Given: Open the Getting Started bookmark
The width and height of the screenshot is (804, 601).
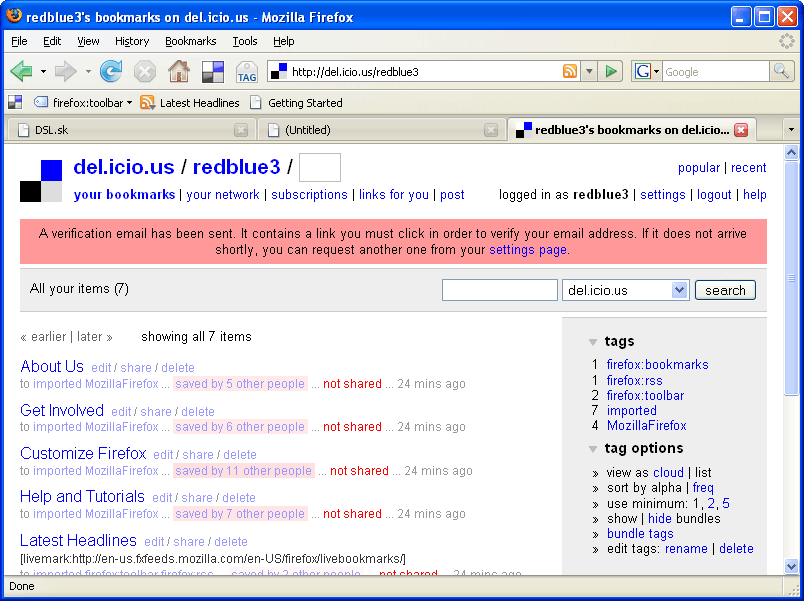Looking at the screenshot, I should coord(296,103).
